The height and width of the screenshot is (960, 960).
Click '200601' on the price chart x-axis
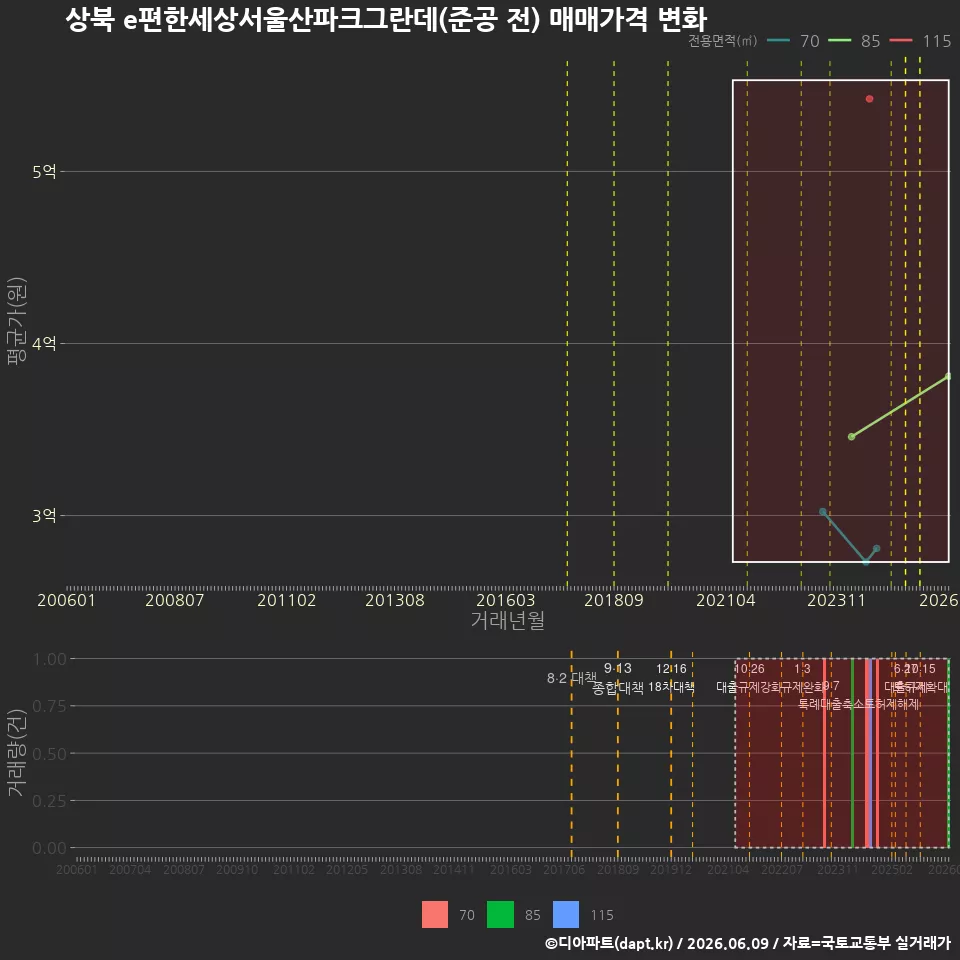[x=66, y=600]
